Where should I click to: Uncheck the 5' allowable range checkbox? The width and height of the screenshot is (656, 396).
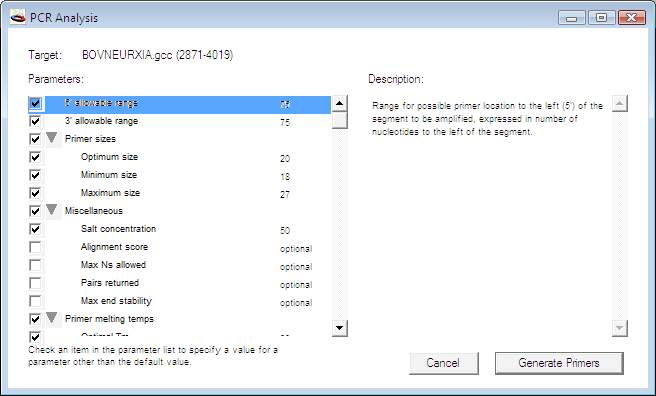click(x=36, y=103)
